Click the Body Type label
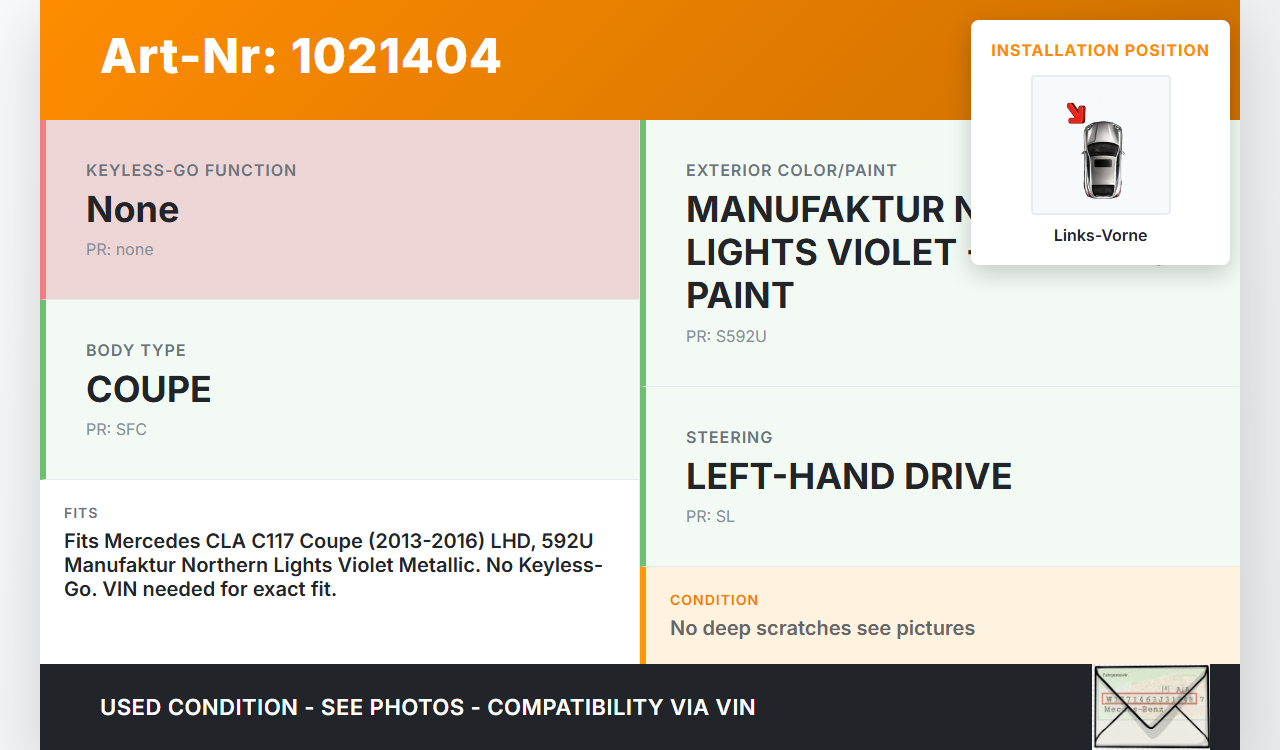This screenshot has width=1280, height=750. [136, 351]
